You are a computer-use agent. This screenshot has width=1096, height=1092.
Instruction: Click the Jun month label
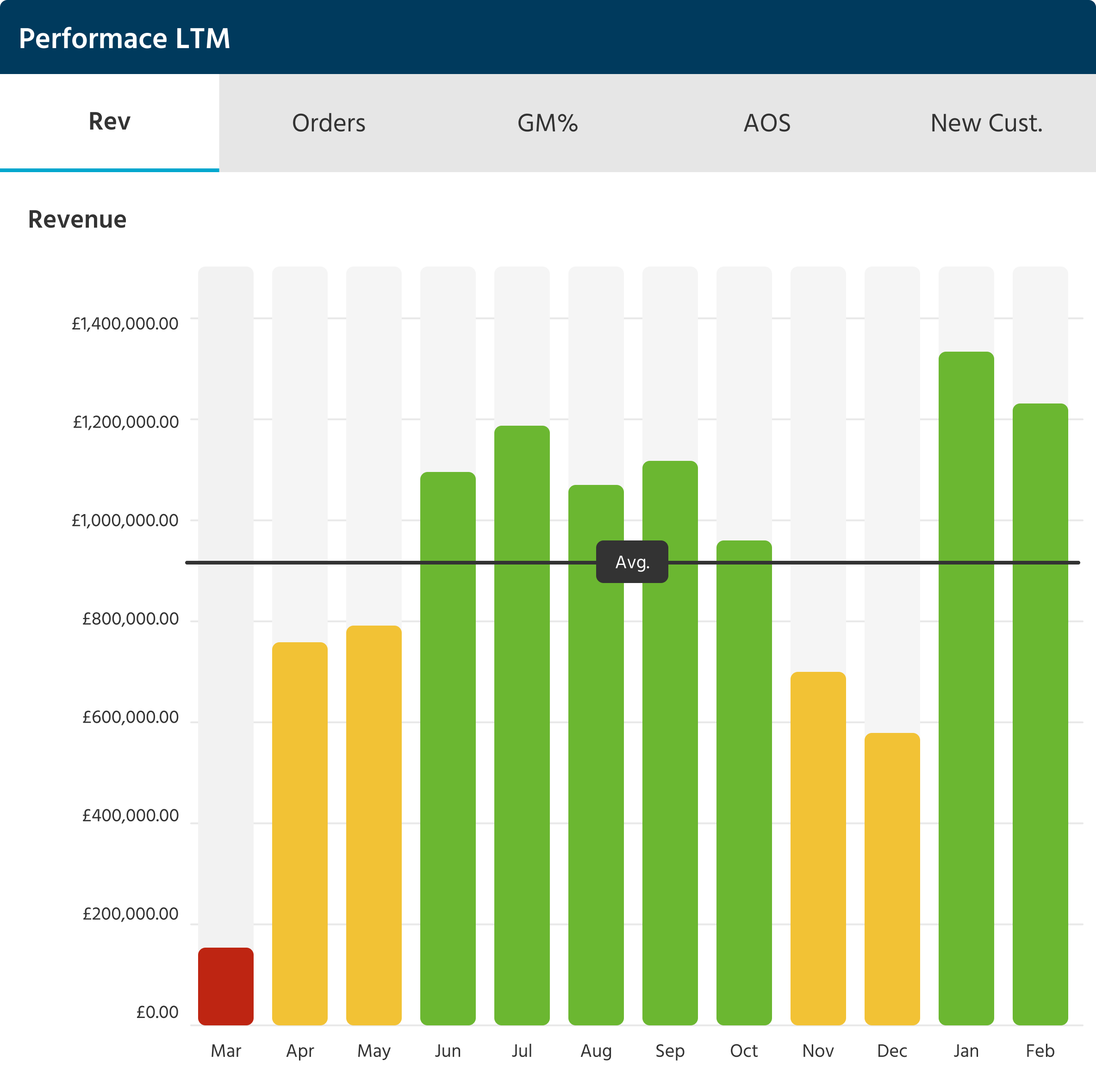448,1051
